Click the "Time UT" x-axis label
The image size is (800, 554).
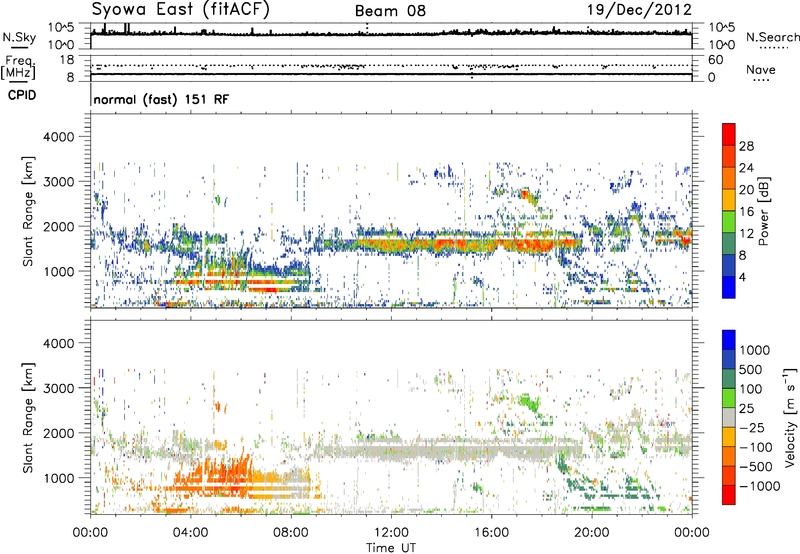[x=391, y=548]
